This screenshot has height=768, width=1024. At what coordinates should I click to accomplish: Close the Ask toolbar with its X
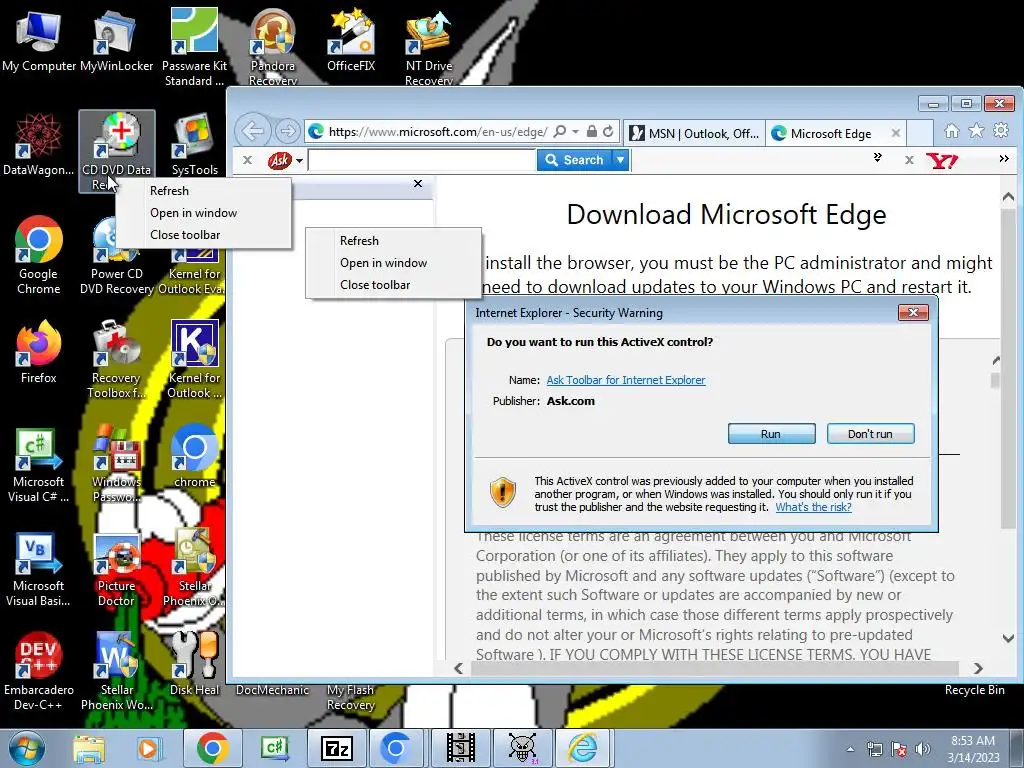point(247,159)
